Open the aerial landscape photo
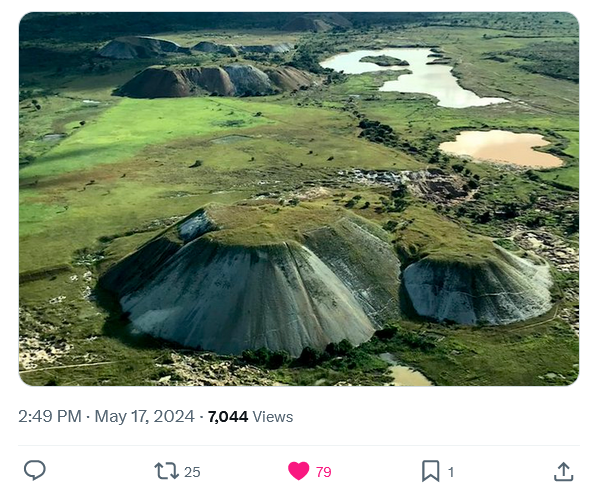The image size is (598, 497). click(299, 199)
